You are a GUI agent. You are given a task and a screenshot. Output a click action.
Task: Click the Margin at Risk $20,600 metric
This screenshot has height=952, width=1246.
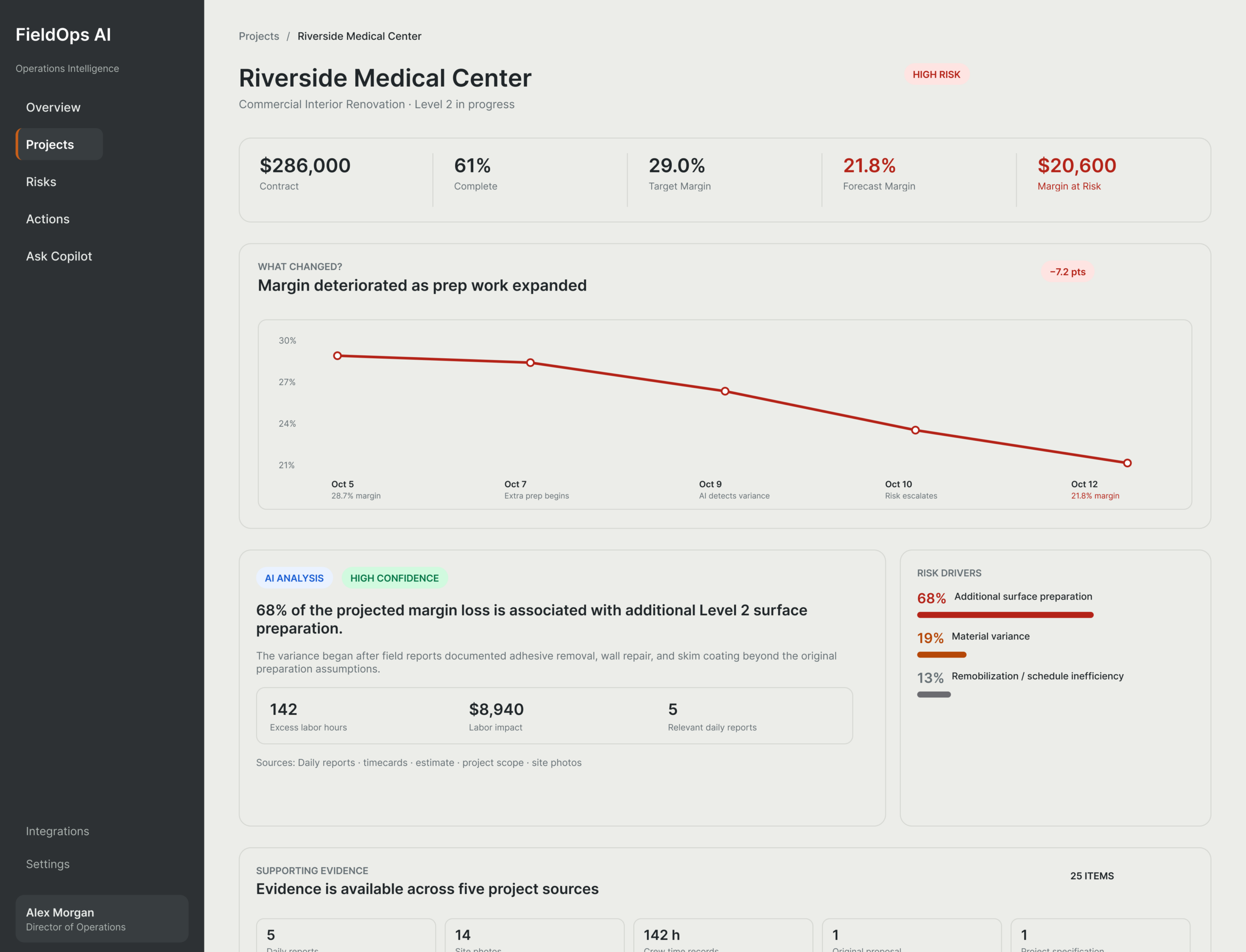[1077, 173]
